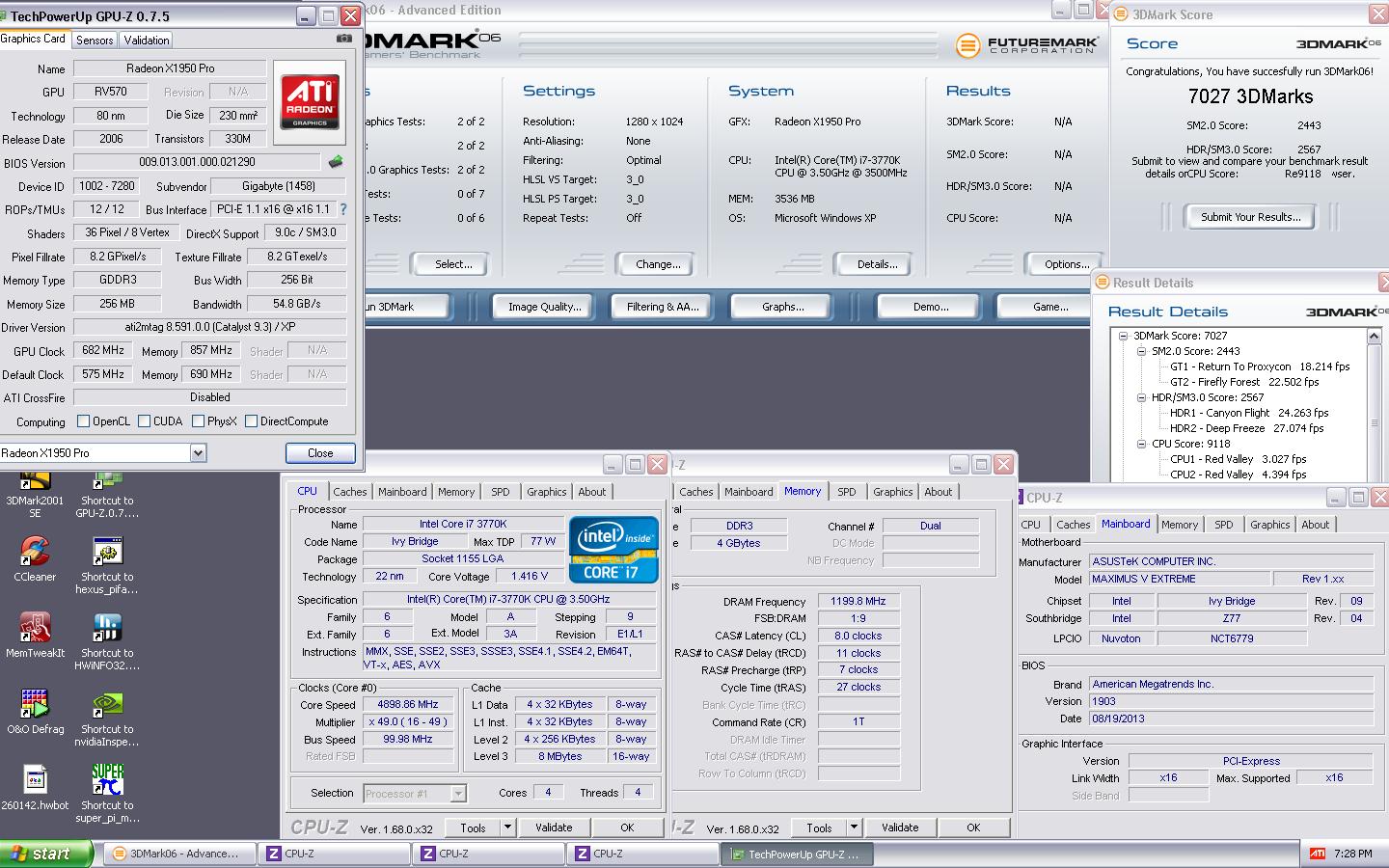Open Tools dropdown arrow in CPU tab window
Screen dimensions: 1389x868
[x=507, y=827]
